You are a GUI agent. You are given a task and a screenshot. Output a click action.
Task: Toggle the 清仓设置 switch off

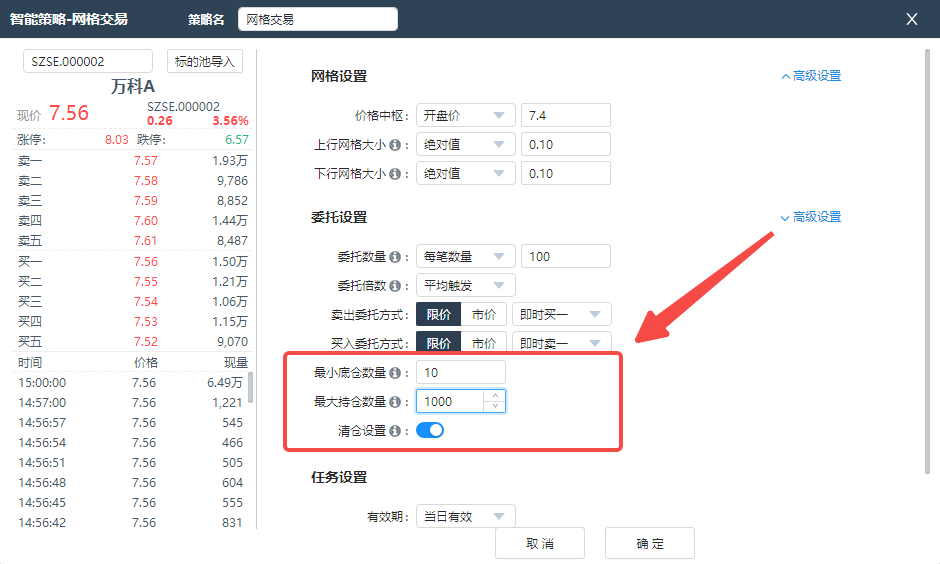point(430,431)
